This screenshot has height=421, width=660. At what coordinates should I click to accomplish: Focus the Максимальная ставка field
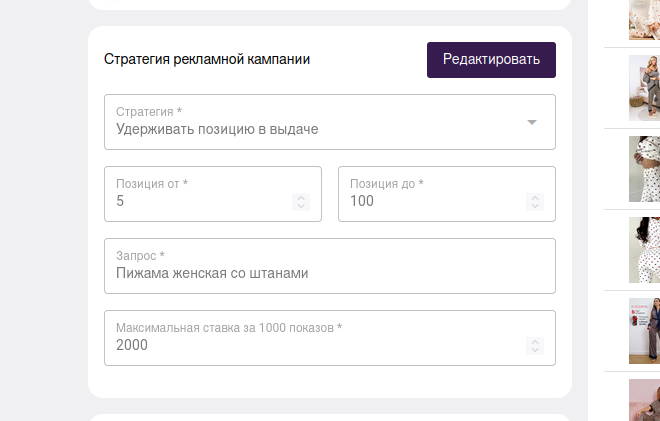(x=330, y=338)
